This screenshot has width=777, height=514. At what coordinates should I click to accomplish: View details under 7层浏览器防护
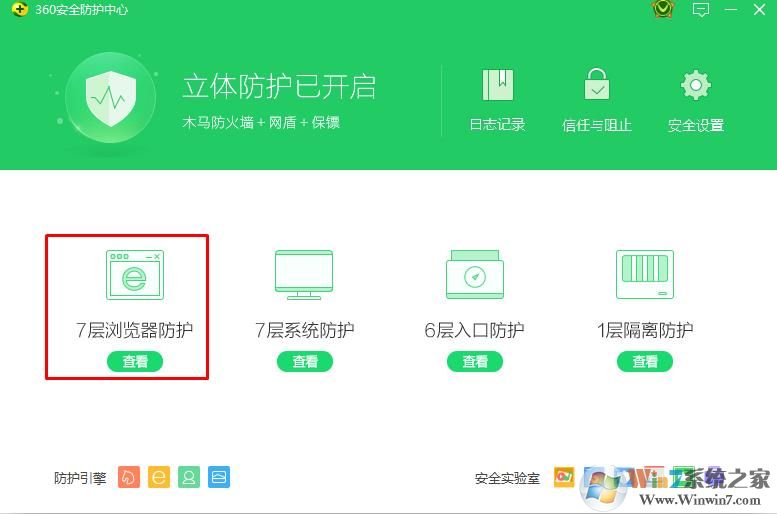[135, 361]
